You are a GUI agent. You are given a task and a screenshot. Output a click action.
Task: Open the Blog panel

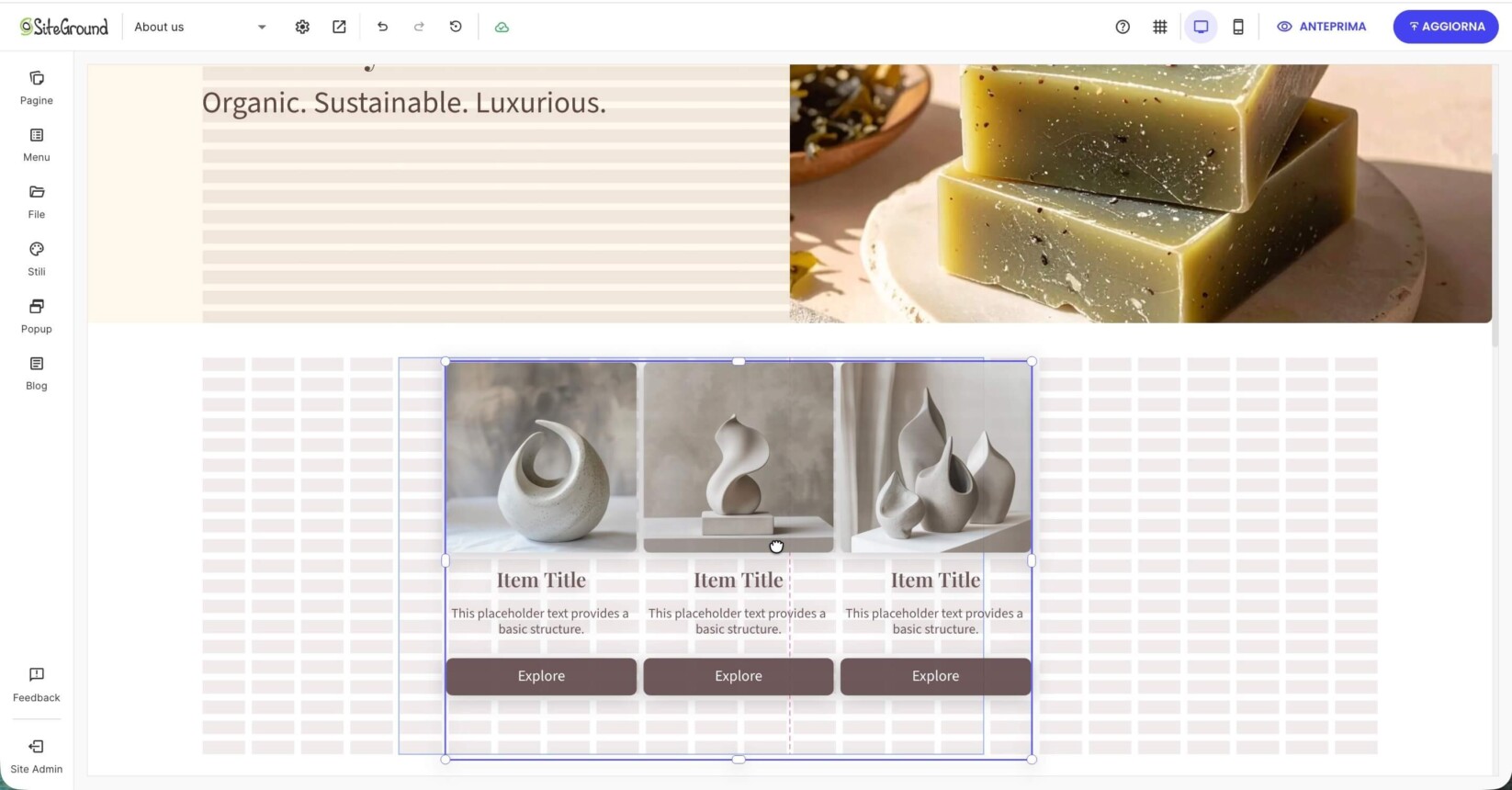37,374
